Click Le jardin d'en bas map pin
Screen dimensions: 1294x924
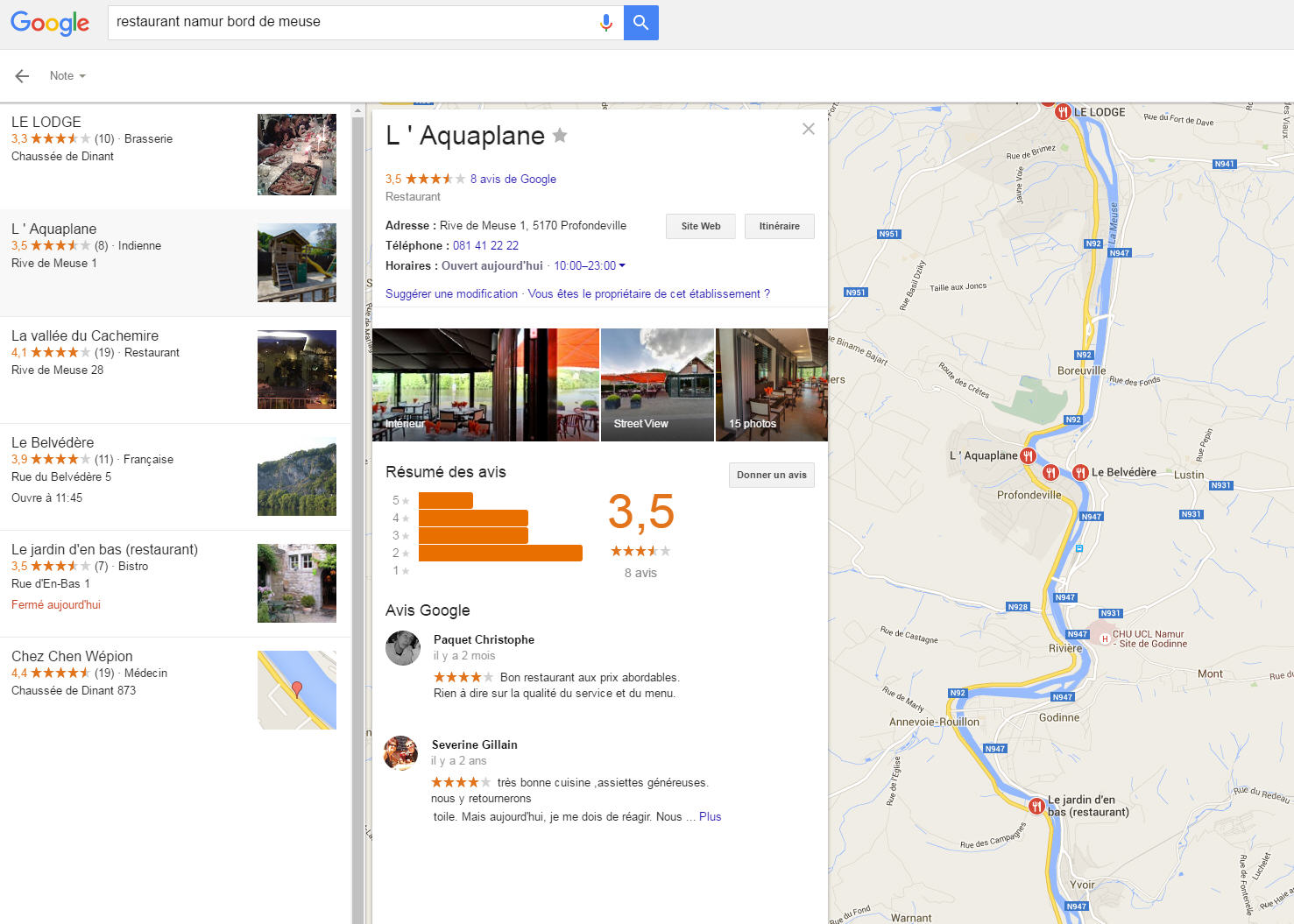click(x=1036, y=806)
